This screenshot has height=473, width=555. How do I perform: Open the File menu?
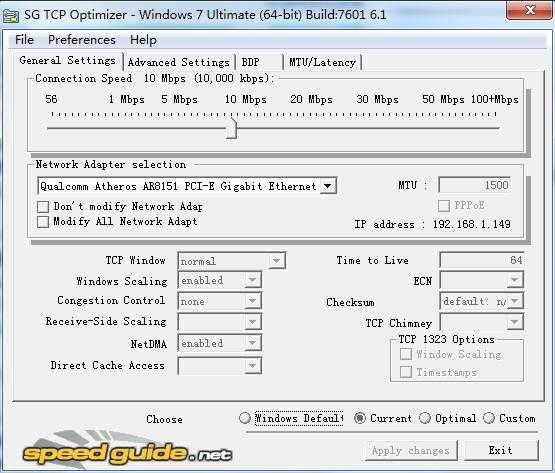point(24,40)
